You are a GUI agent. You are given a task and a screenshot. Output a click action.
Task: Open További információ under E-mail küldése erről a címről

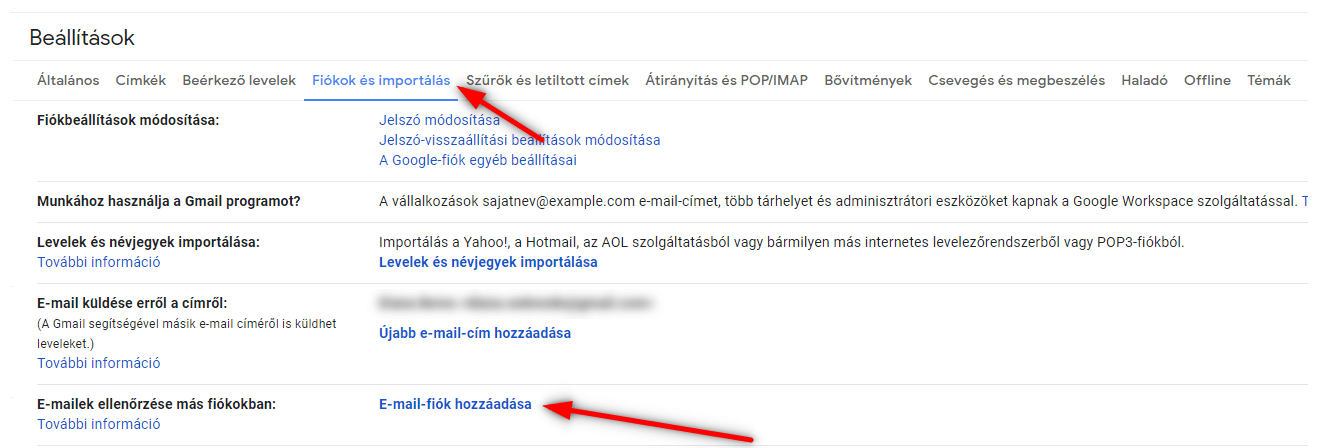[x=99, y=363]
